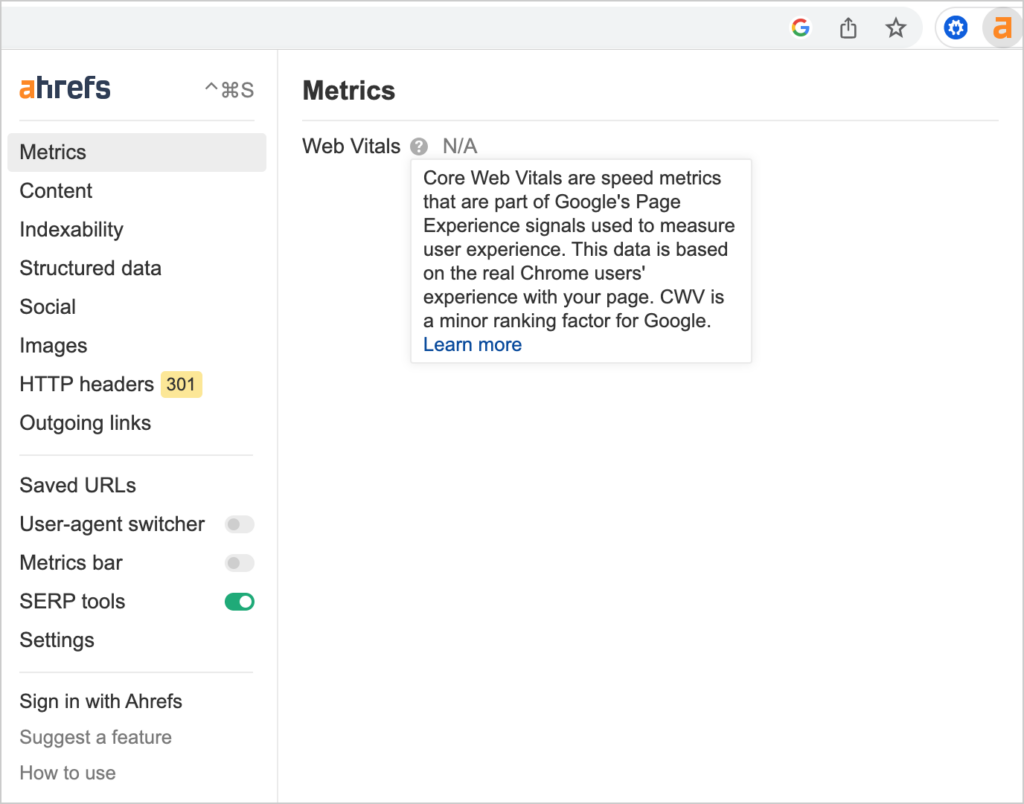Screen dimensions: 1024x804
Task: Select the Metrics sidebar item
Action: click(136, 152)
